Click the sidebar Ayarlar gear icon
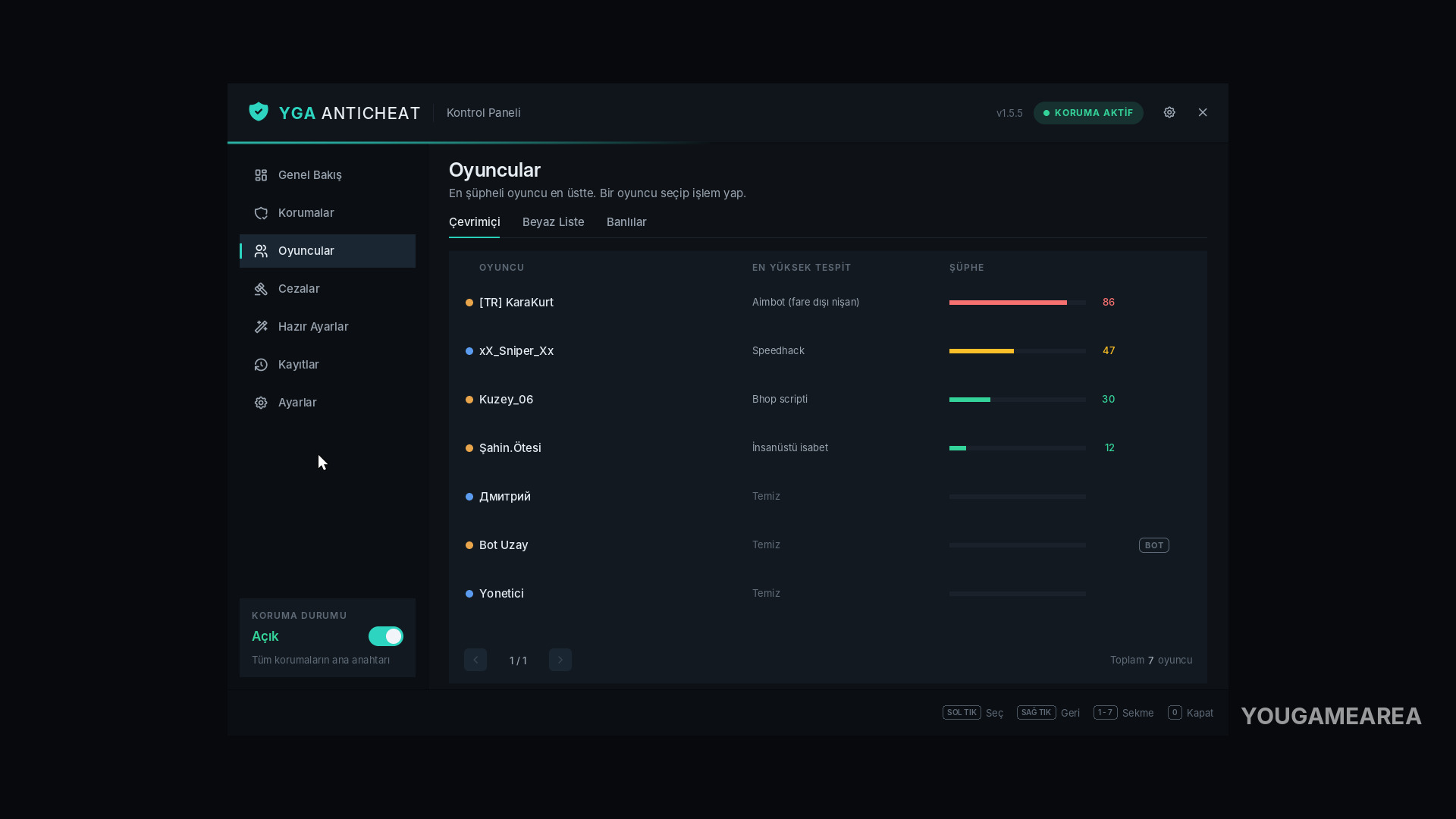Image resolution: width=1456 pixels, height=819 pixels. point(261,403)
